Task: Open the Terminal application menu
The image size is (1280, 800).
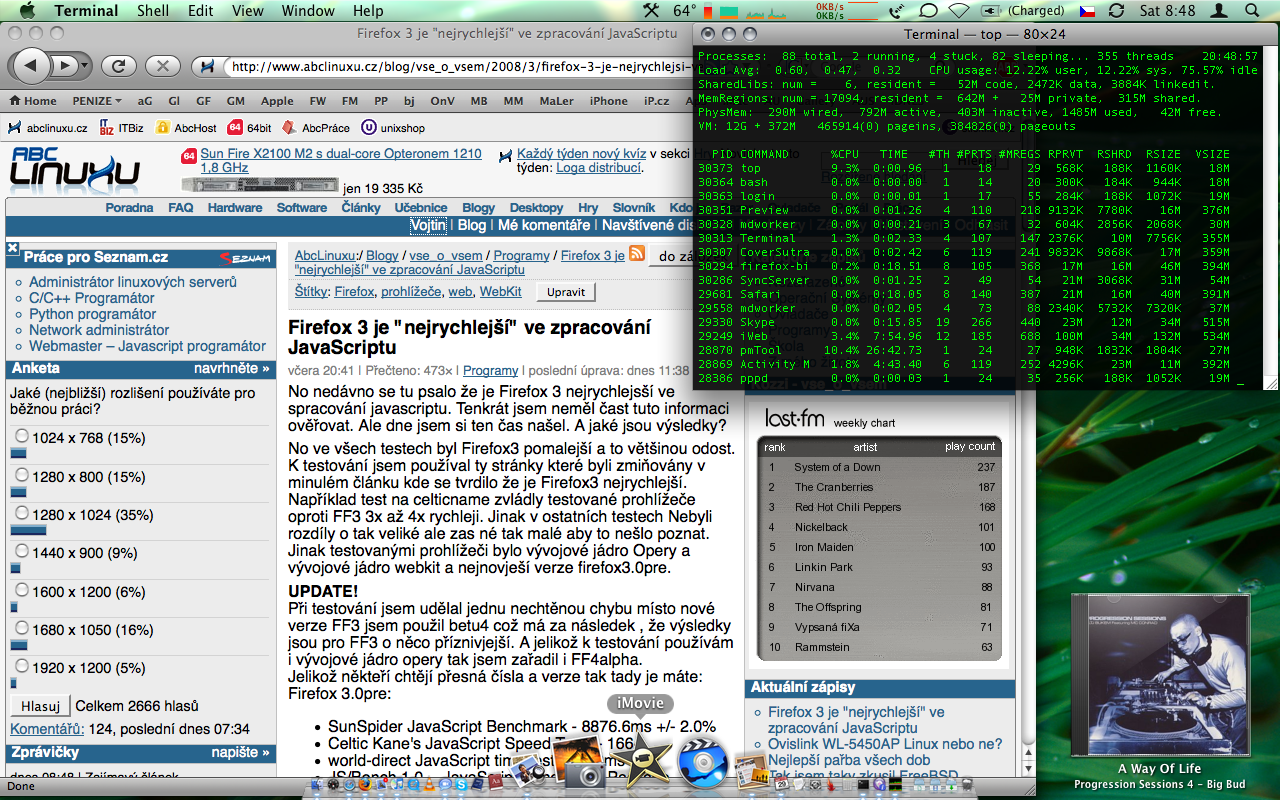Action: pos(86,11)
